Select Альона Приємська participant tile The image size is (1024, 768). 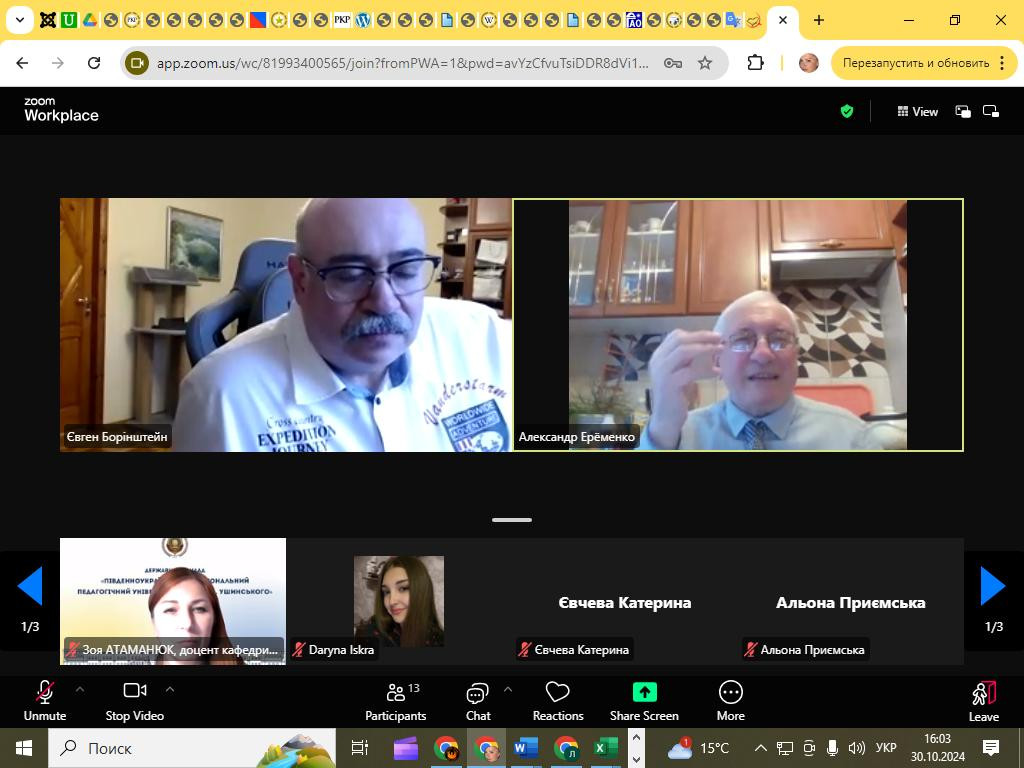click(851, 601)
